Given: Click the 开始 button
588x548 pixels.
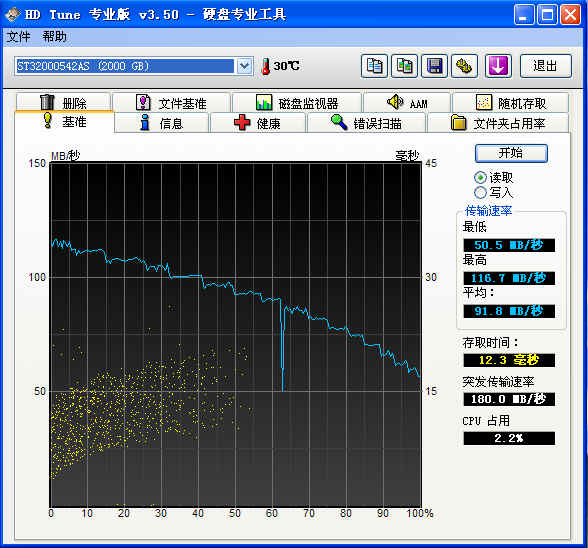Looking at the screenshot, I should click(511, 153).
